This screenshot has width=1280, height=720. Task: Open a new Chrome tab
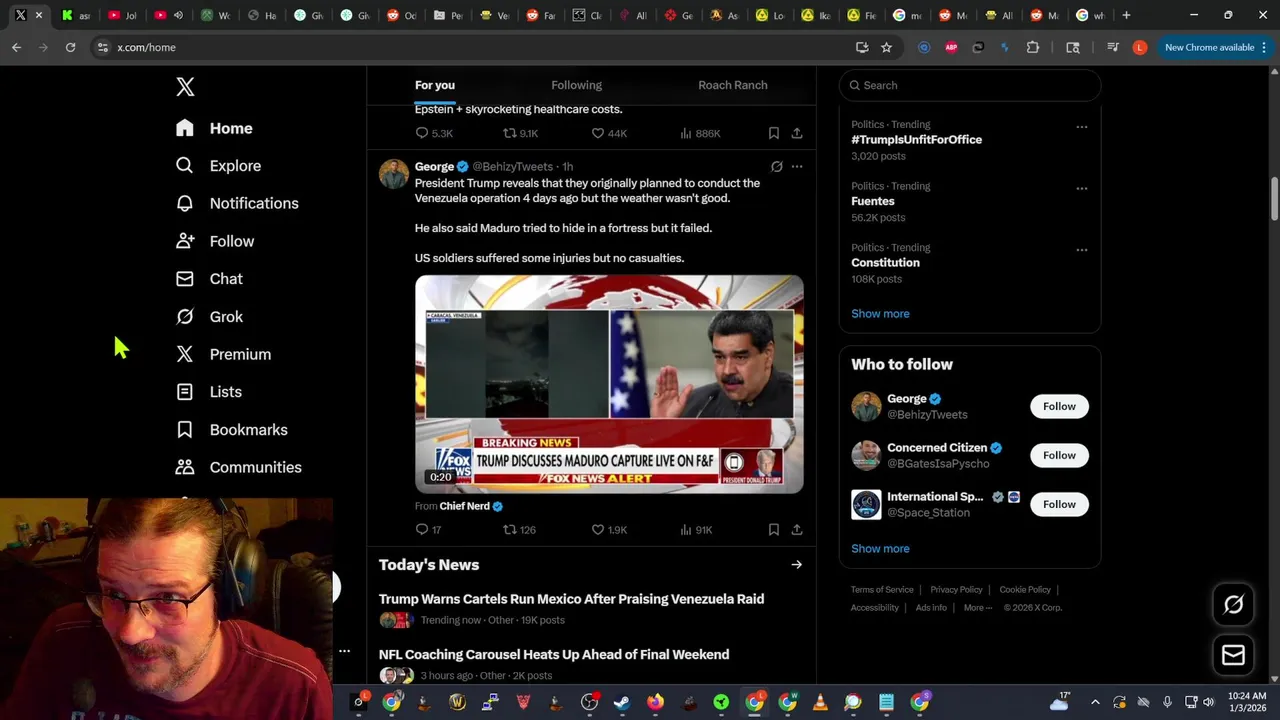pyautogui.click(x=1126, y=15)
